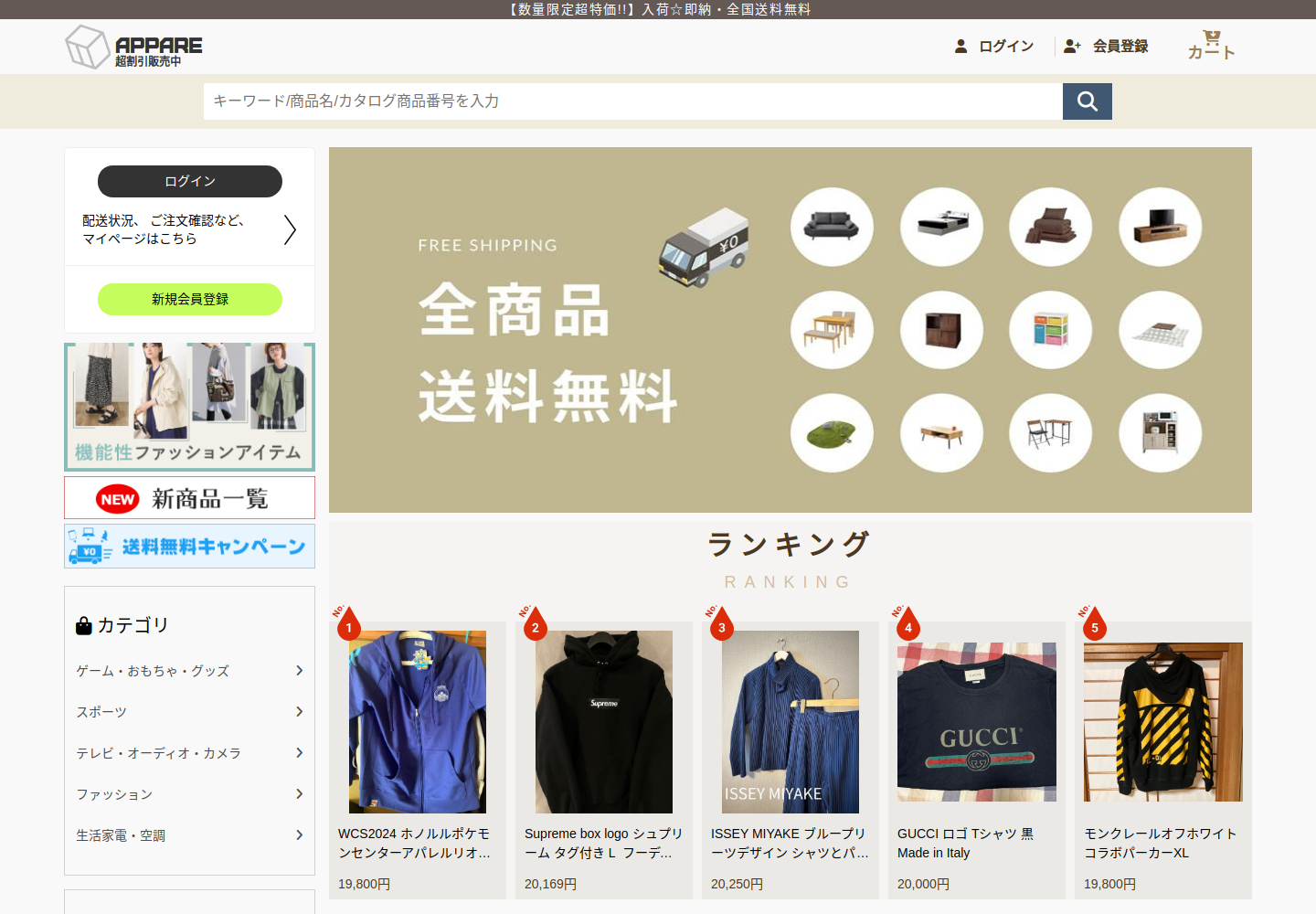Click the search magnifier button

[x=1088, y=101]
